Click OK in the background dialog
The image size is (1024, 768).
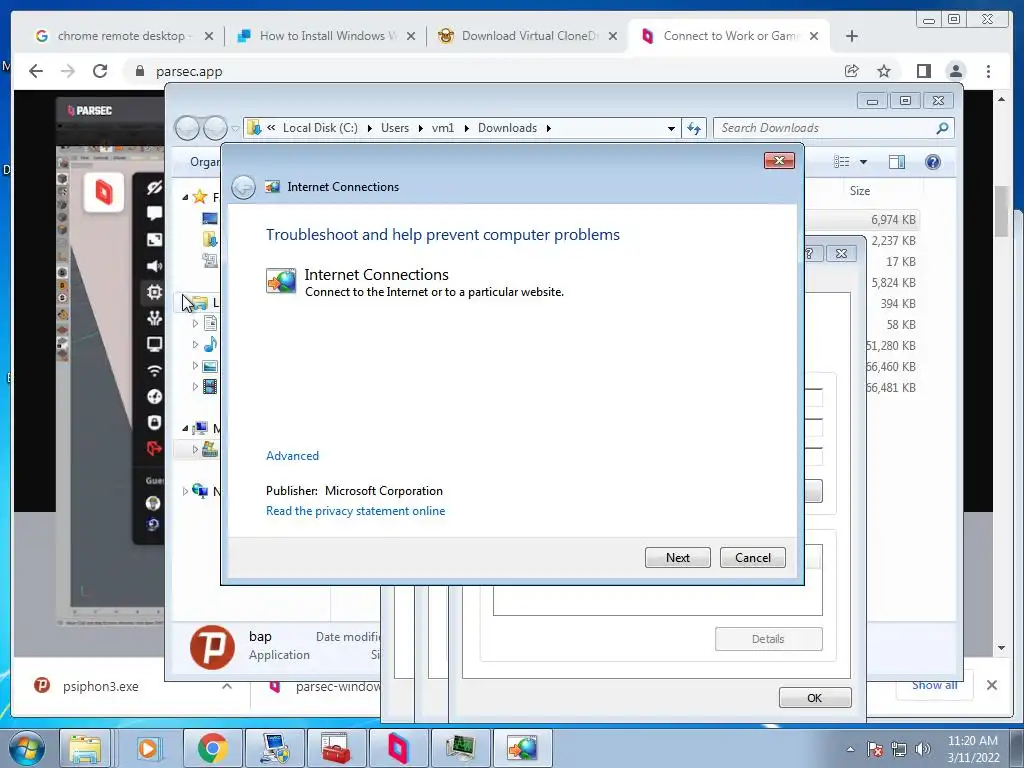pos(814,697)
